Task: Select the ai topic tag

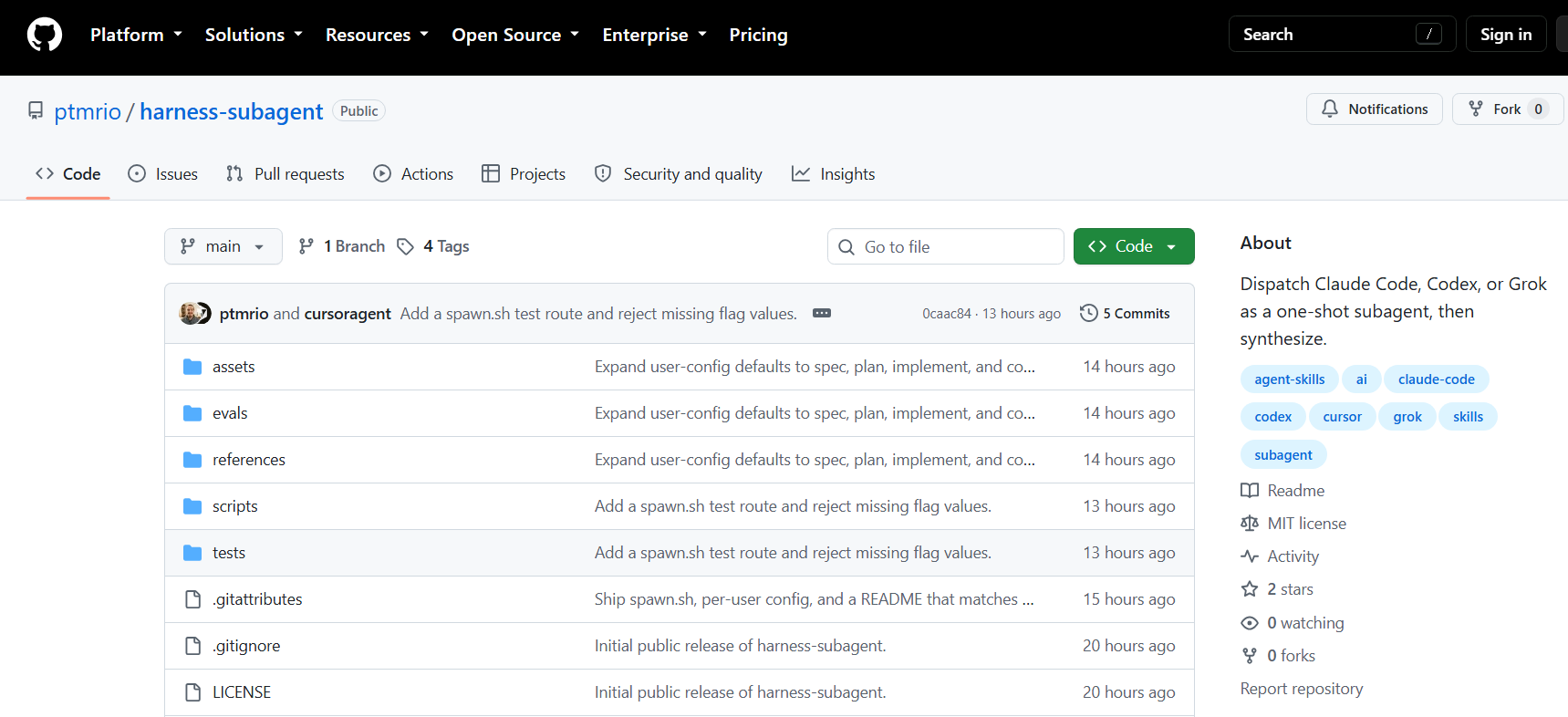Action: 1362,379
